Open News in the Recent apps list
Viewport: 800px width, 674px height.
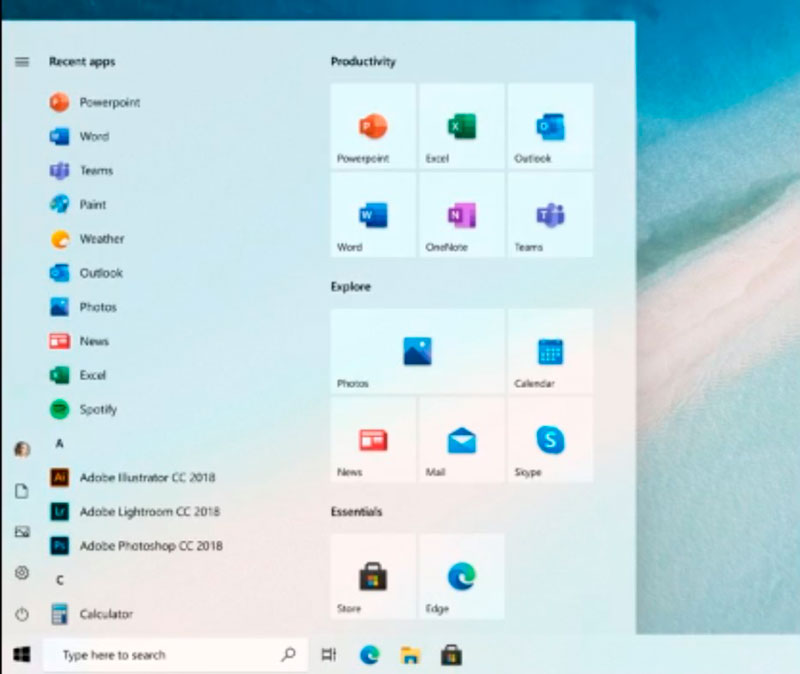tap(79, 341)
